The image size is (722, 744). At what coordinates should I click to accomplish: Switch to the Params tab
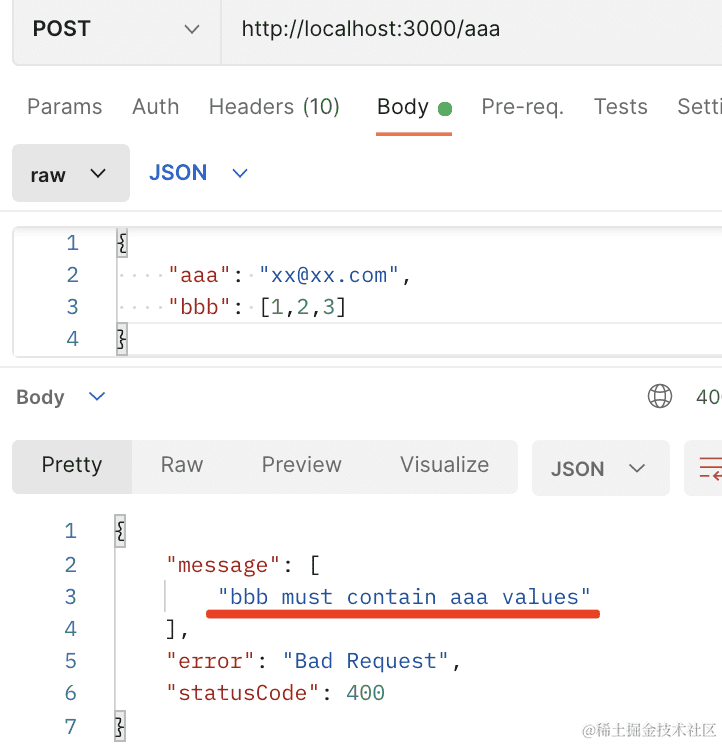click(x=64, y=107)
